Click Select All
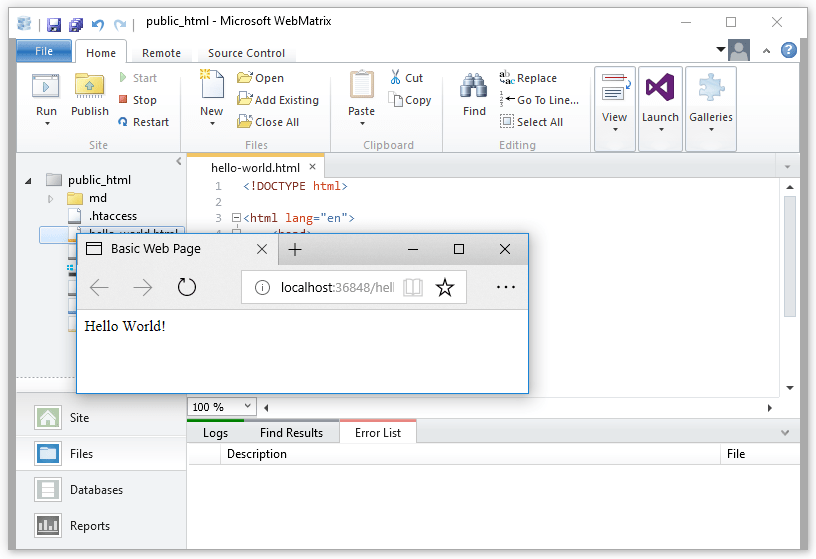816x559 pixels. click(x=531, y=122)
